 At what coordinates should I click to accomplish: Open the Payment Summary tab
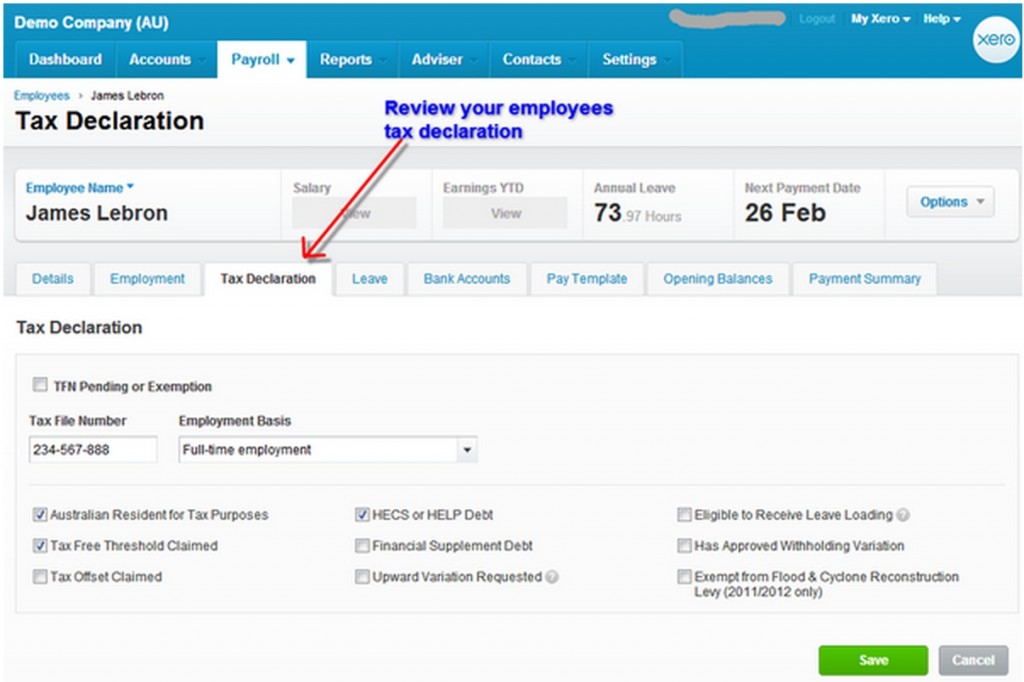(x=864, y=279)
